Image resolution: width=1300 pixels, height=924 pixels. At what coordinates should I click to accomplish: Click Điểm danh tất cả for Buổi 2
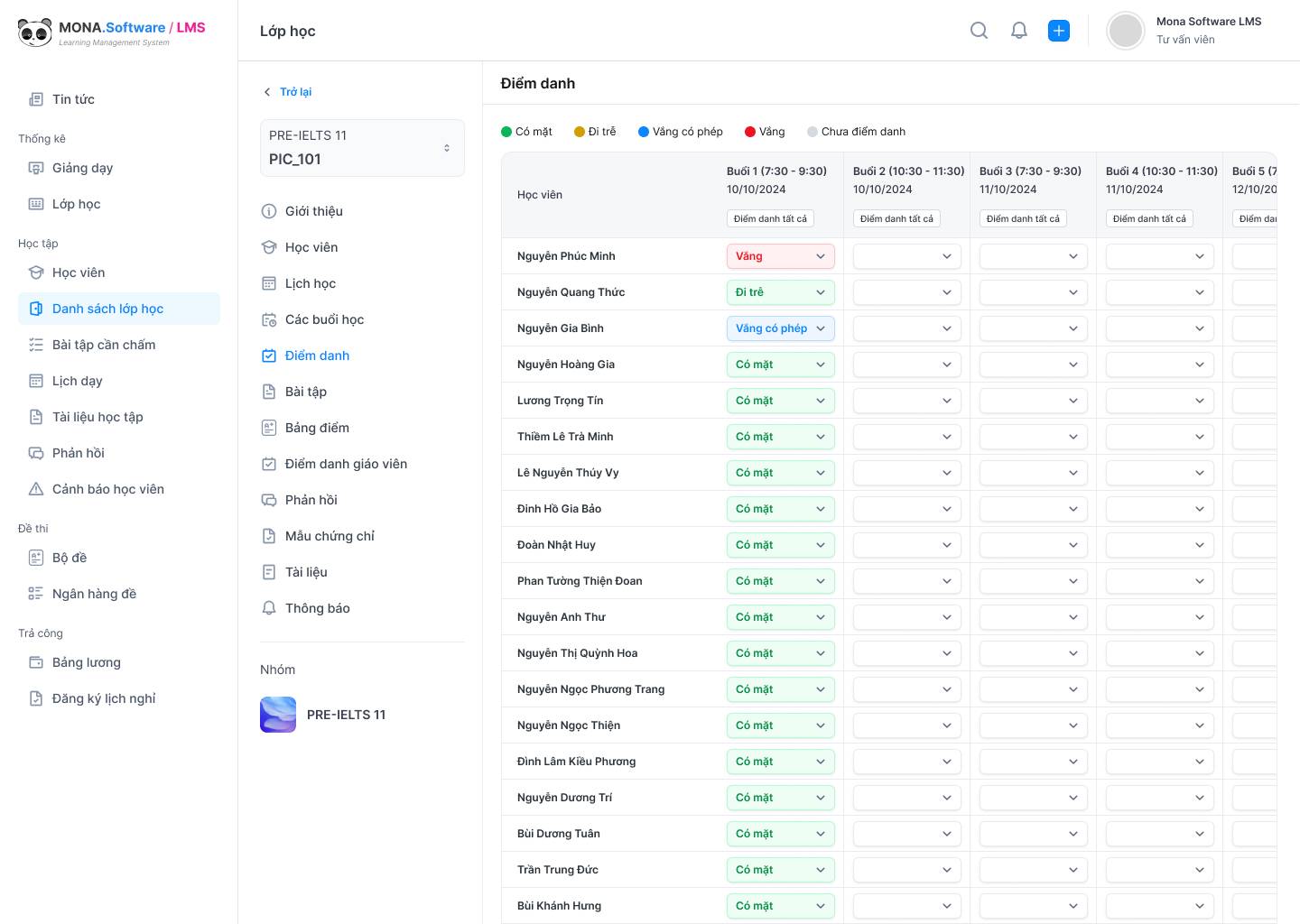click(x=896, y=218)
